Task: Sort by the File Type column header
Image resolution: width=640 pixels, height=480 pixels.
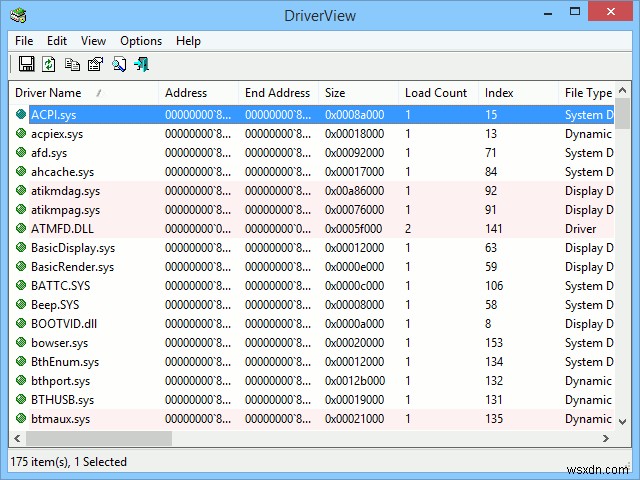Action: (x=586, y=93)
